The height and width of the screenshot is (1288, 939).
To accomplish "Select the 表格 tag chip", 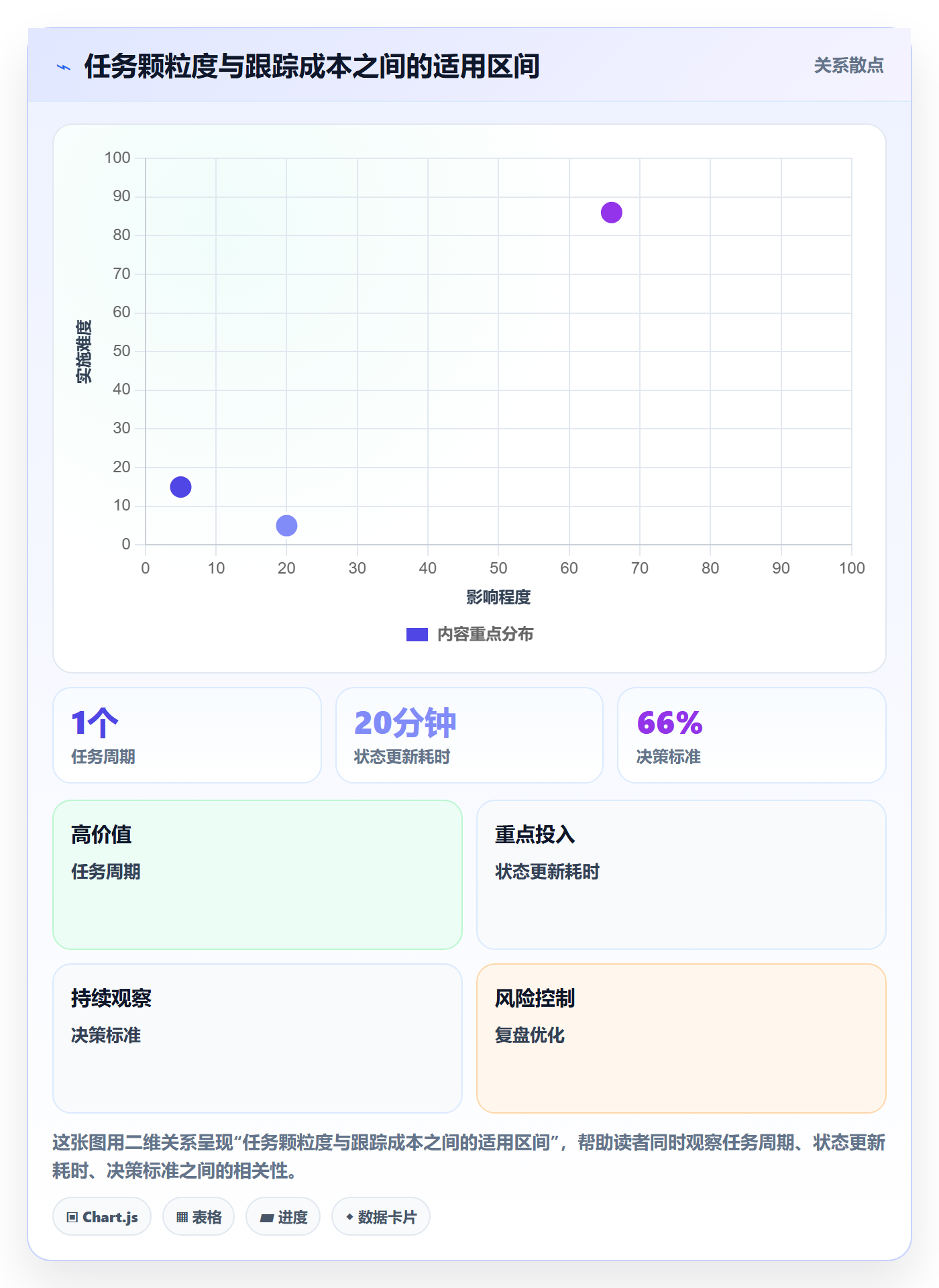I will 199,1217.
